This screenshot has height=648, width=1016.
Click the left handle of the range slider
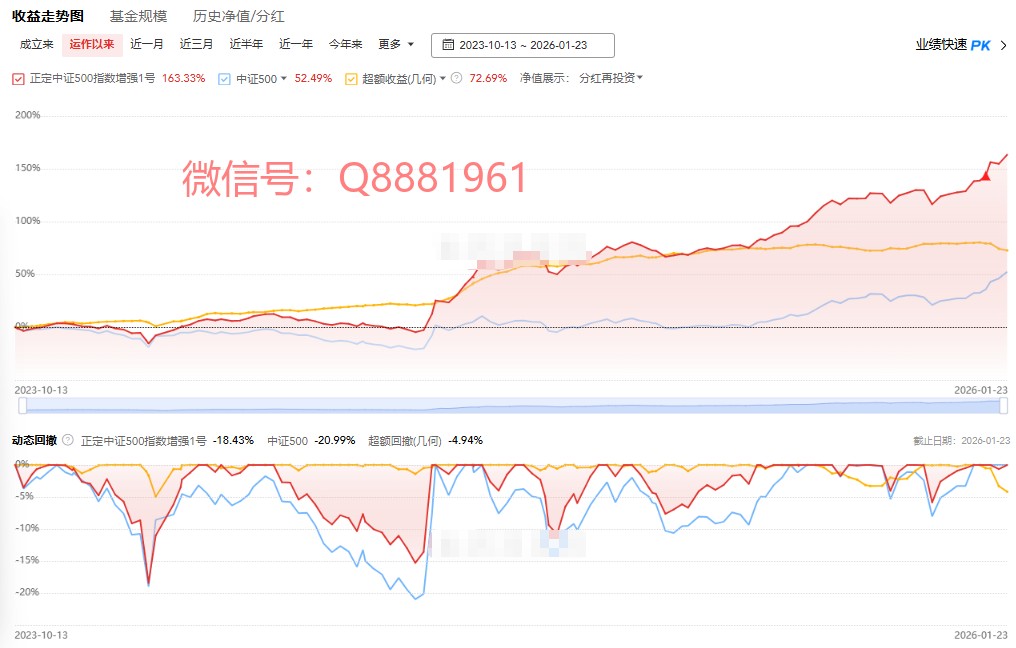(x=22, y=405)
